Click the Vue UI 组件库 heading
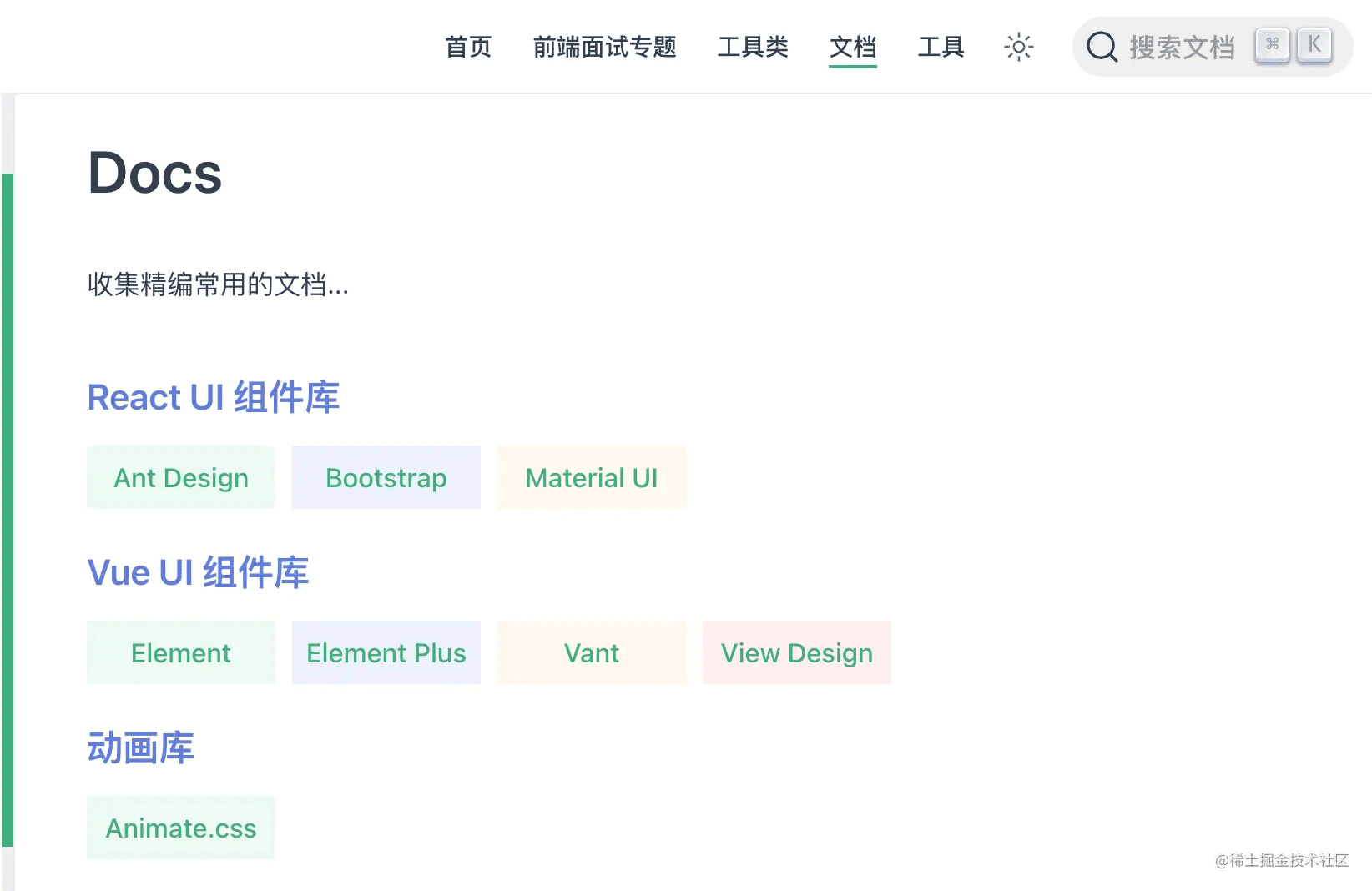Image resolution: width=1372 pixels, height=891 pixels. point(198,572)
